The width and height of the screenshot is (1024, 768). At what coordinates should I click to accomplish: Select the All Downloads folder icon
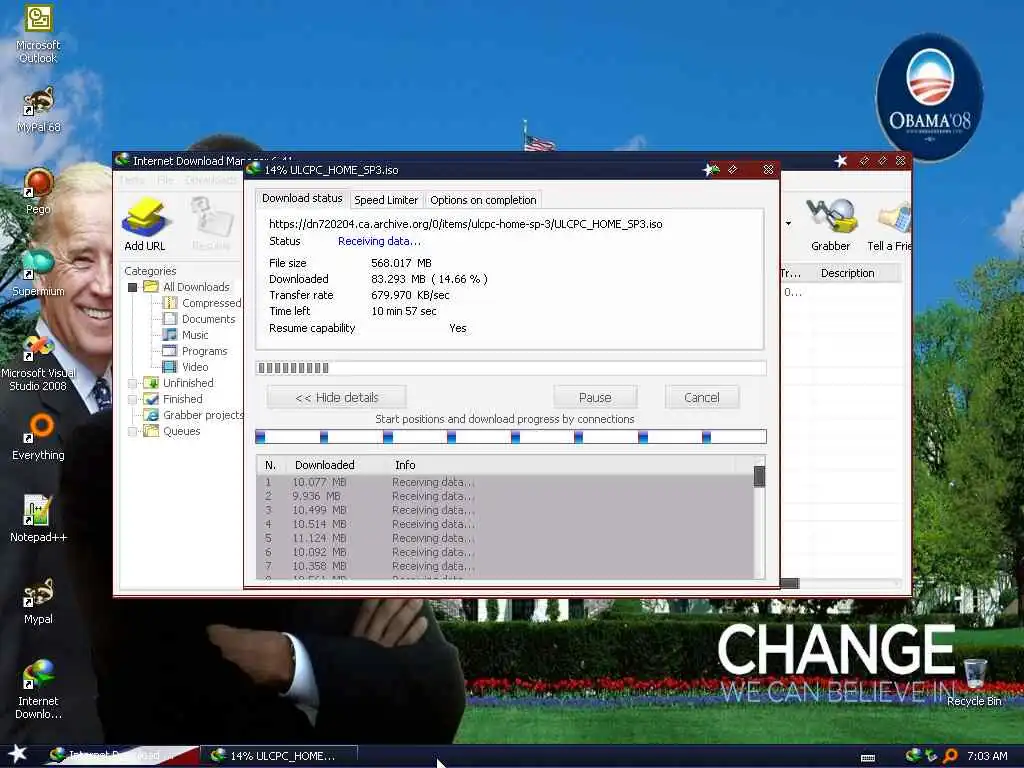point(151,287)
